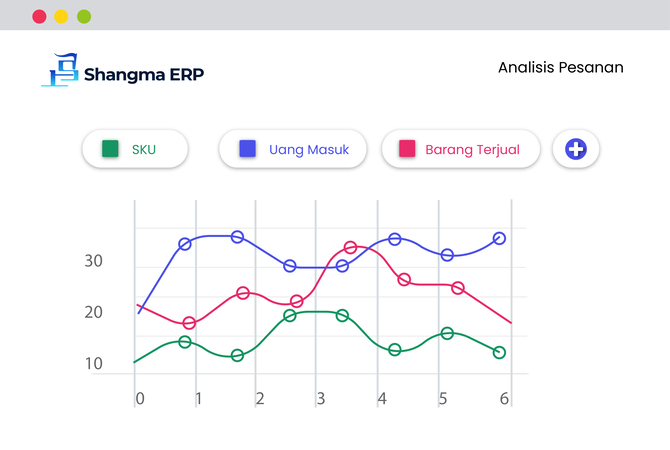
Task: Click the first green SKU data point
Action: [185, 342]
